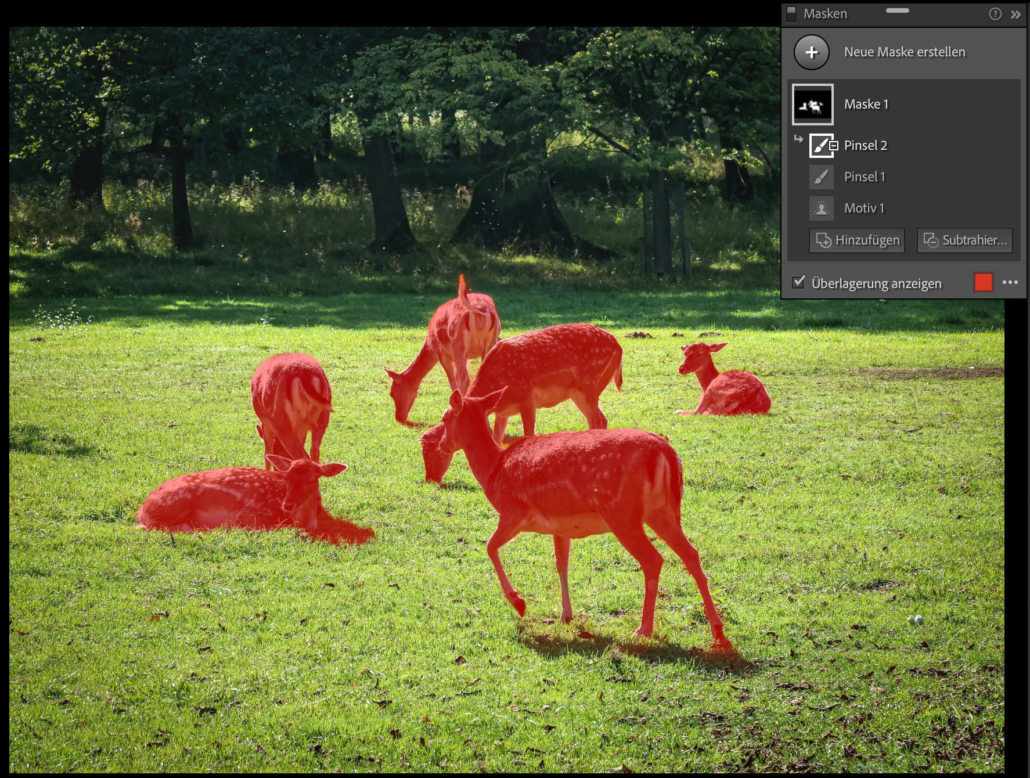Select the Pinsel 1 label
Image resolution: width=1030 pixels, height=778 pixels.
pyautogui.click(x=864, y=177)
